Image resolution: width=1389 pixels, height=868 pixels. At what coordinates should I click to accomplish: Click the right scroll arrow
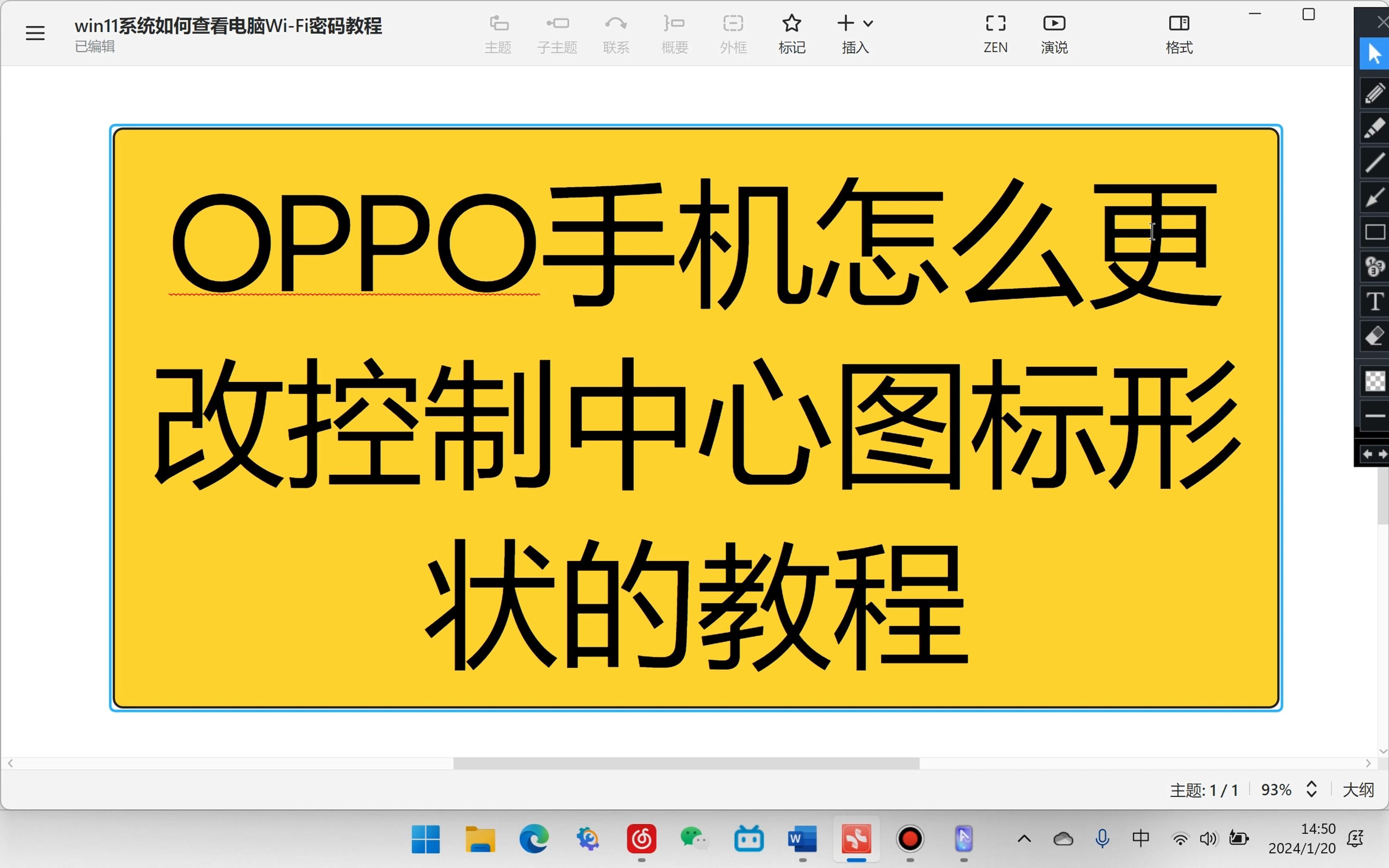[x=1369, y=764]
